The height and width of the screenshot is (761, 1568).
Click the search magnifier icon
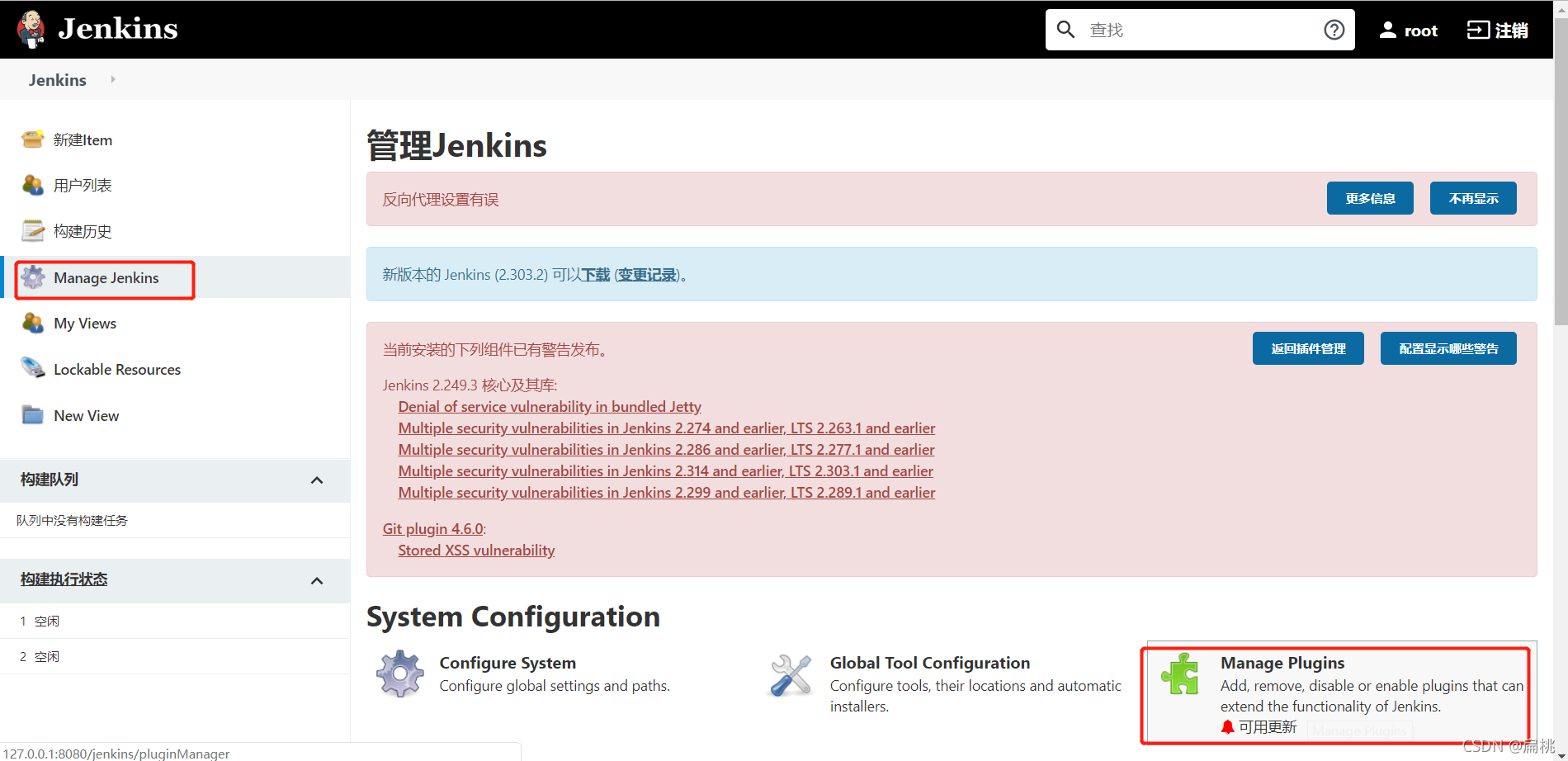point(1065,30)
